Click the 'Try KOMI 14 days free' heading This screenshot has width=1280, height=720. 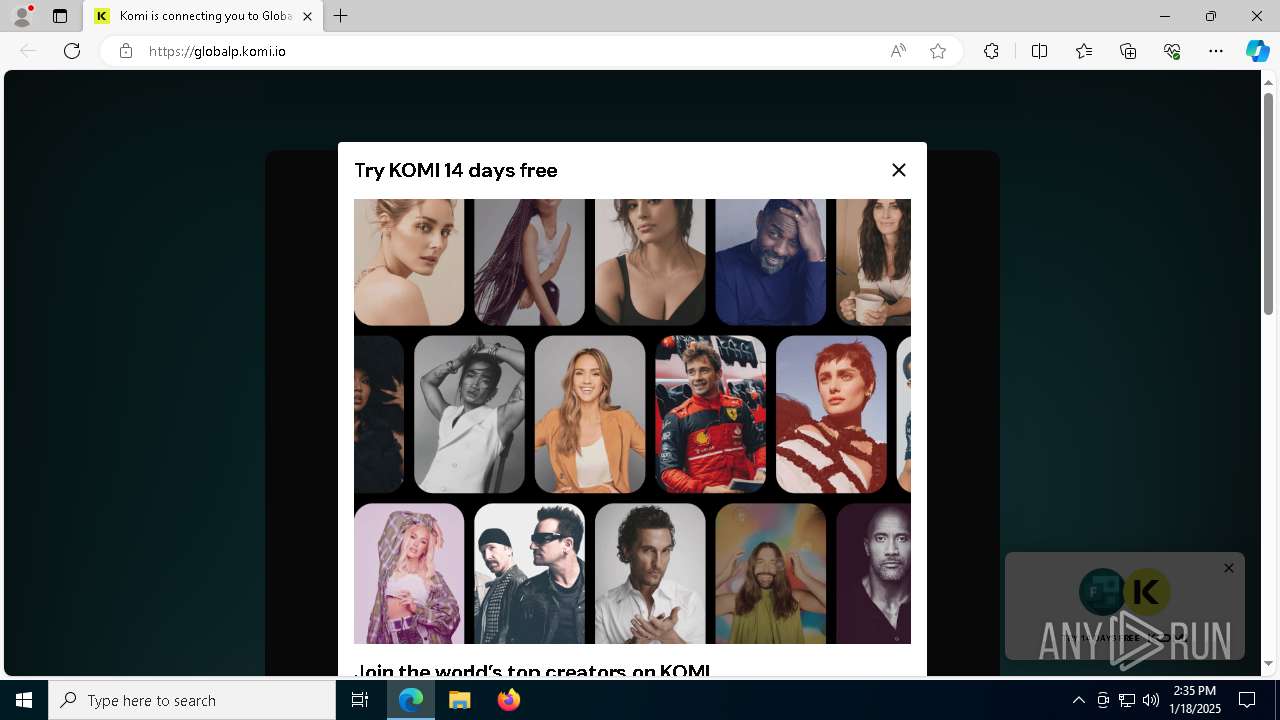(x=456, y=170)
